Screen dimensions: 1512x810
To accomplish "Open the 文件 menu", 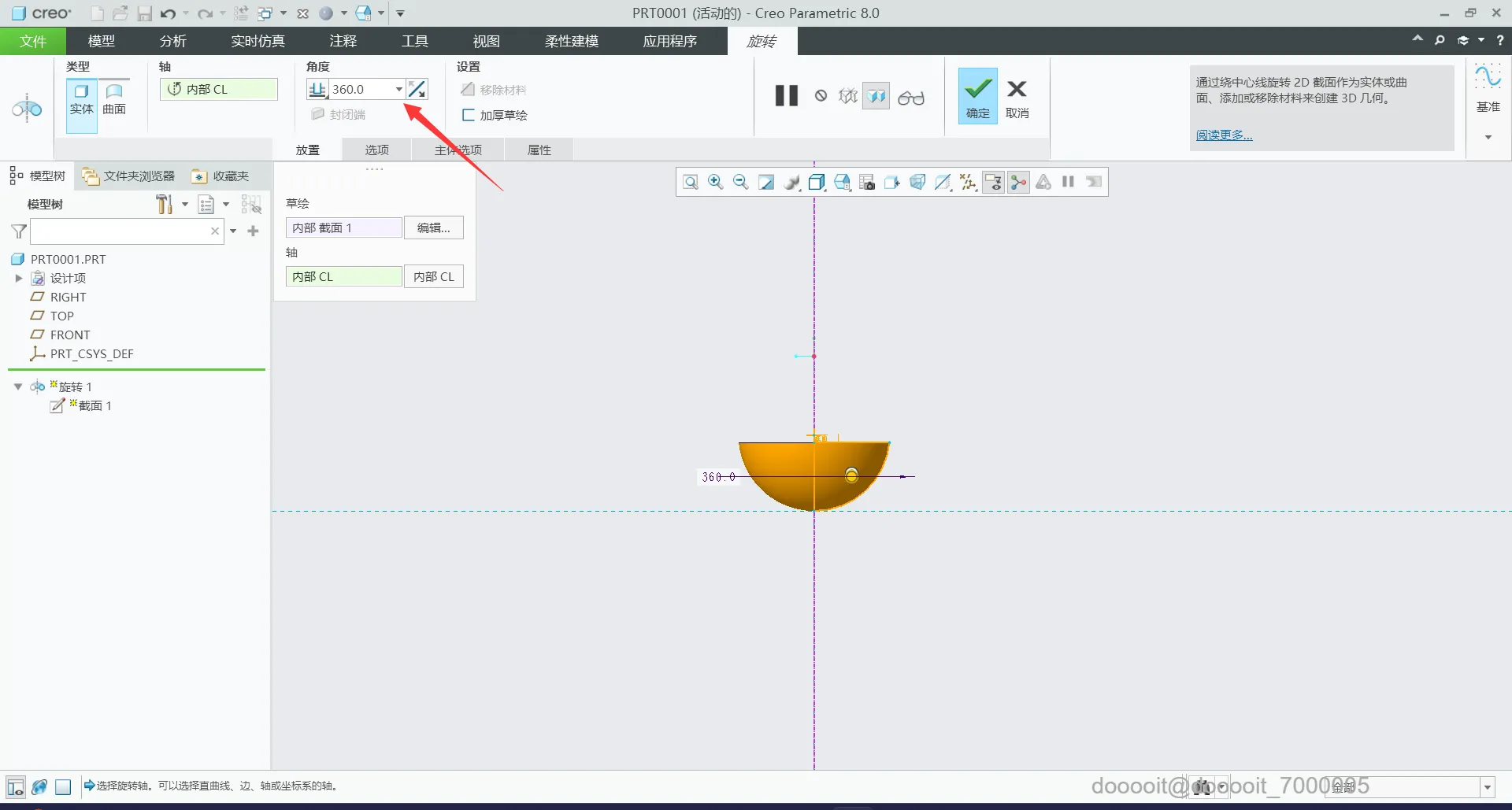I will (33, 41).
